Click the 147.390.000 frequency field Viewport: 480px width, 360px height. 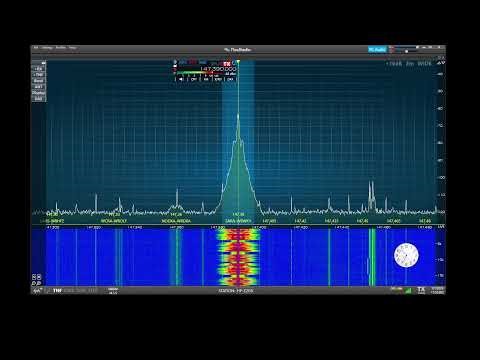(218, 69)
